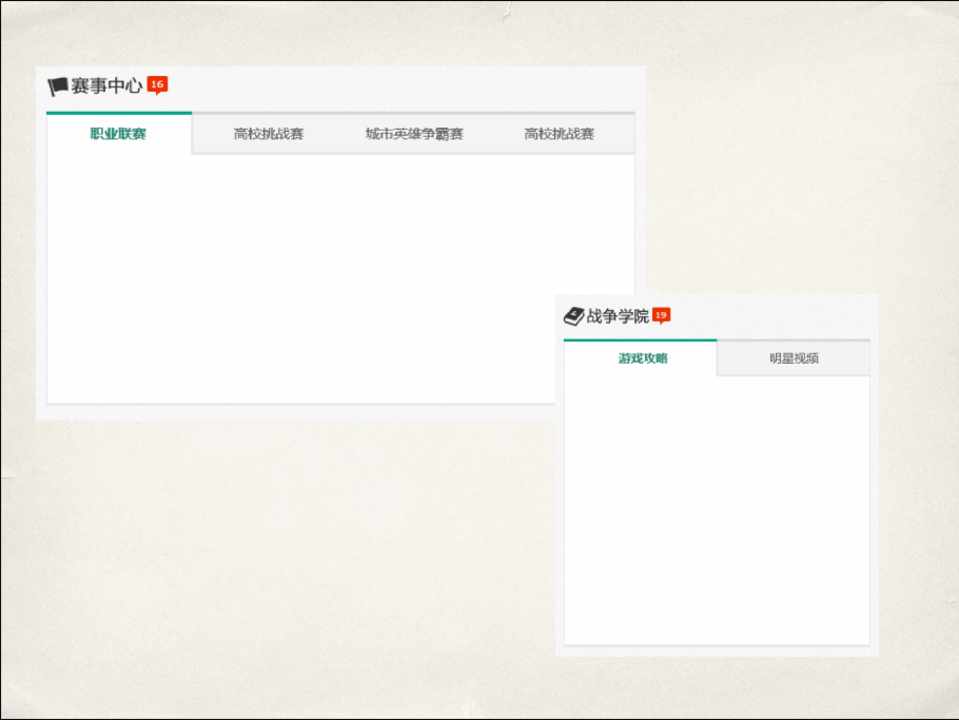Click the book icon beside 战争学院
The height and width of the screenshot is (720, 959).
coord(573,317)
